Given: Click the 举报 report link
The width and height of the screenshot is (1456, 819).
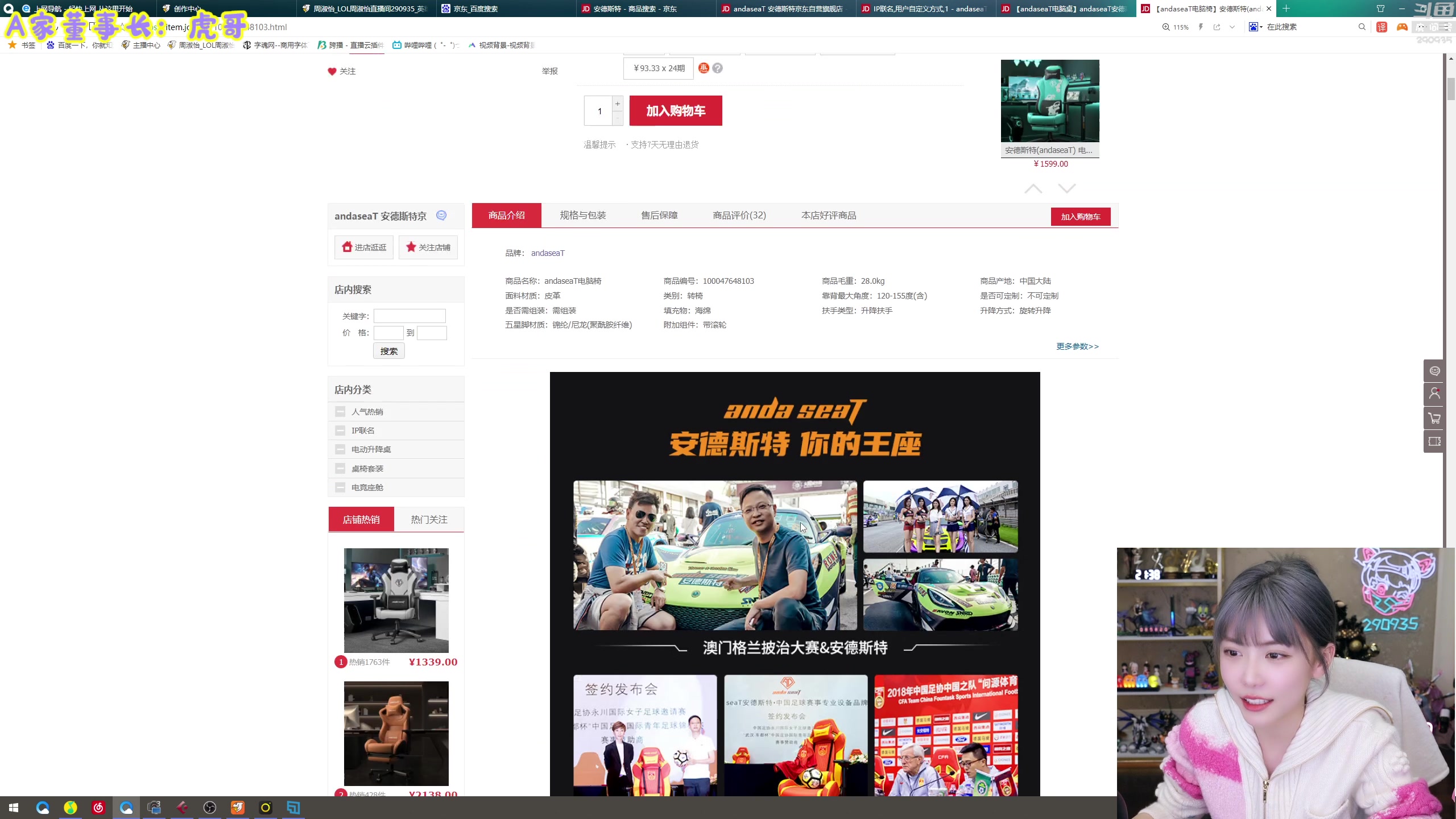Looking at the screenshot, I should pos(549,71).
